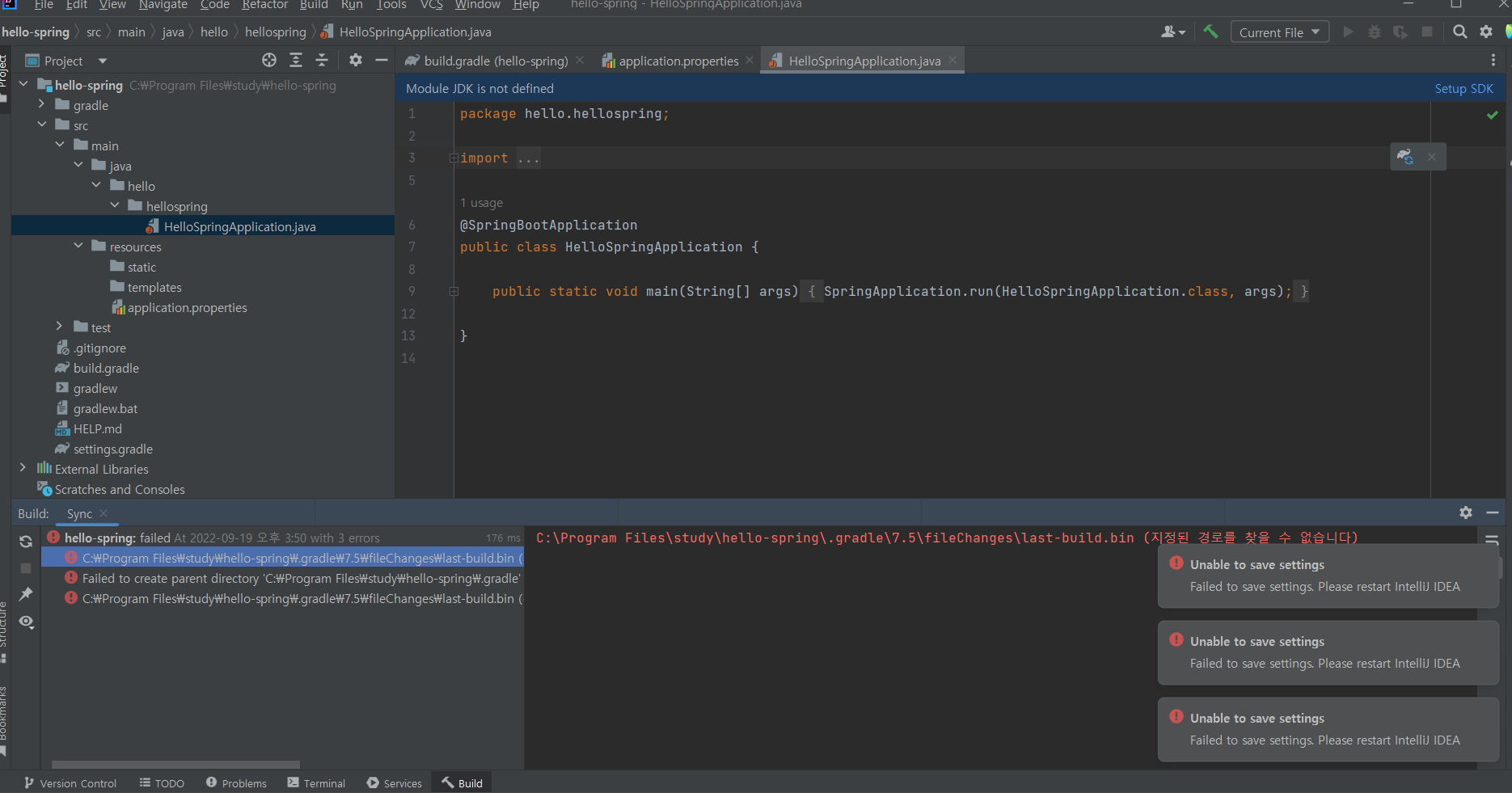Hide the Project tool window
Viewport: 1512px width, 793px height.
click(x=382, y=60)
